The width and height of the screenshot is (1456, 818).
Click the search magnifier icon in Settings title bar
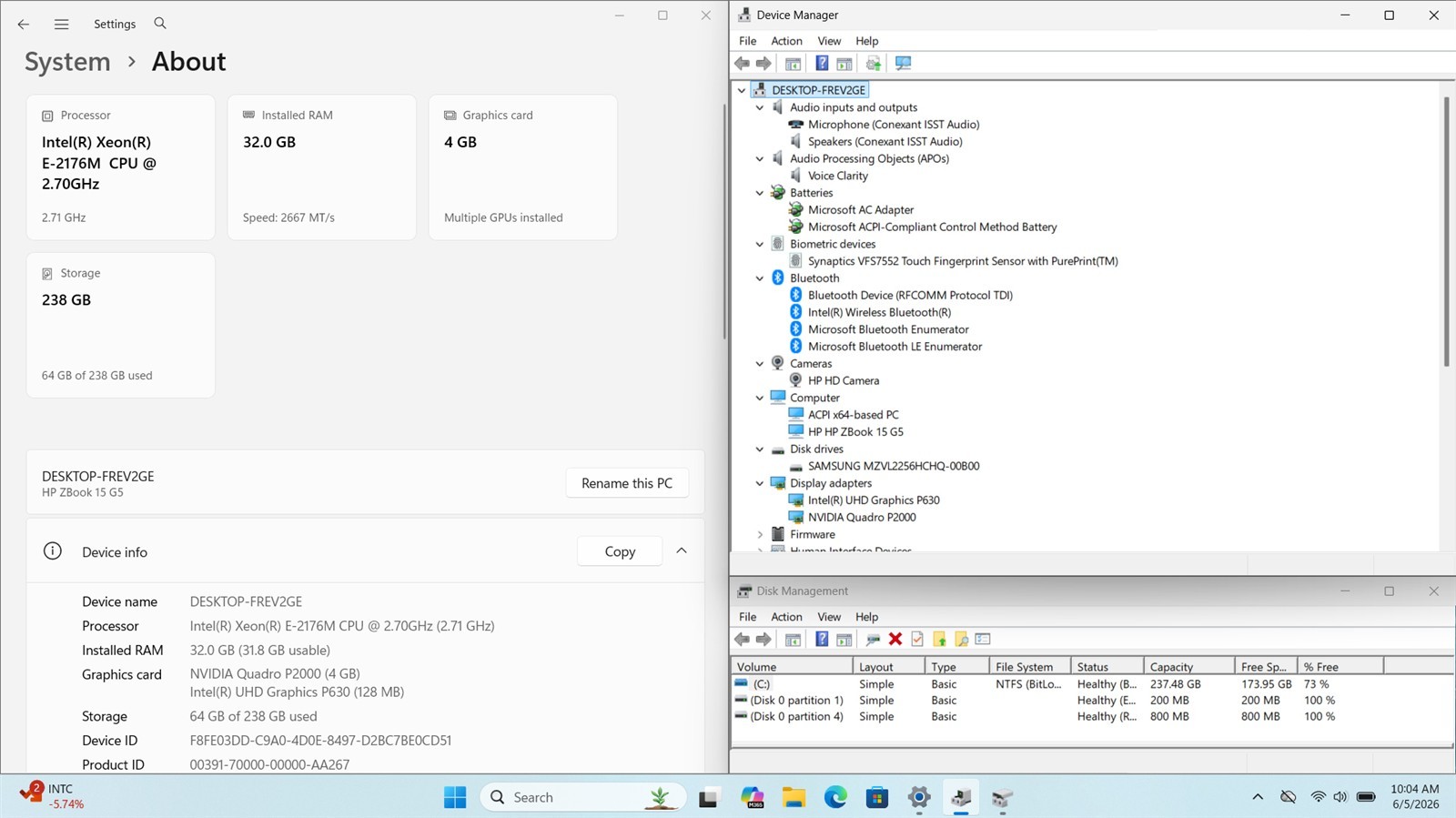pos(160,24)
